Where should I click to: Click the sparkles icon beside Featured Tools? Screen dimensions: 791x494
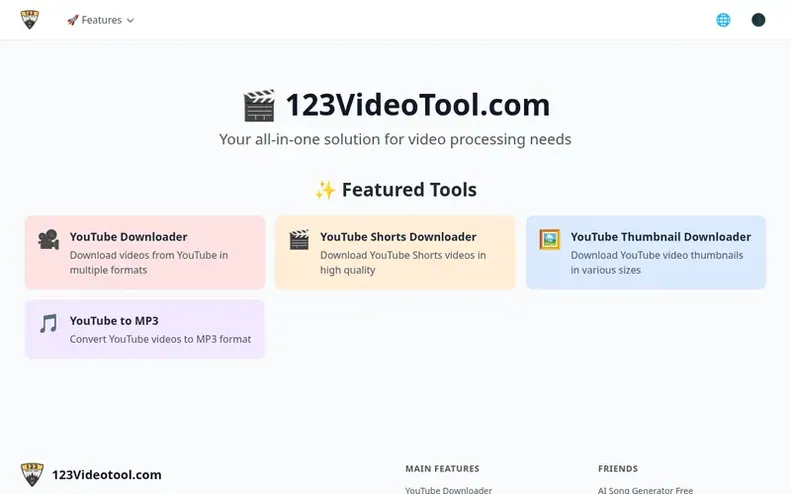[325, 190]
